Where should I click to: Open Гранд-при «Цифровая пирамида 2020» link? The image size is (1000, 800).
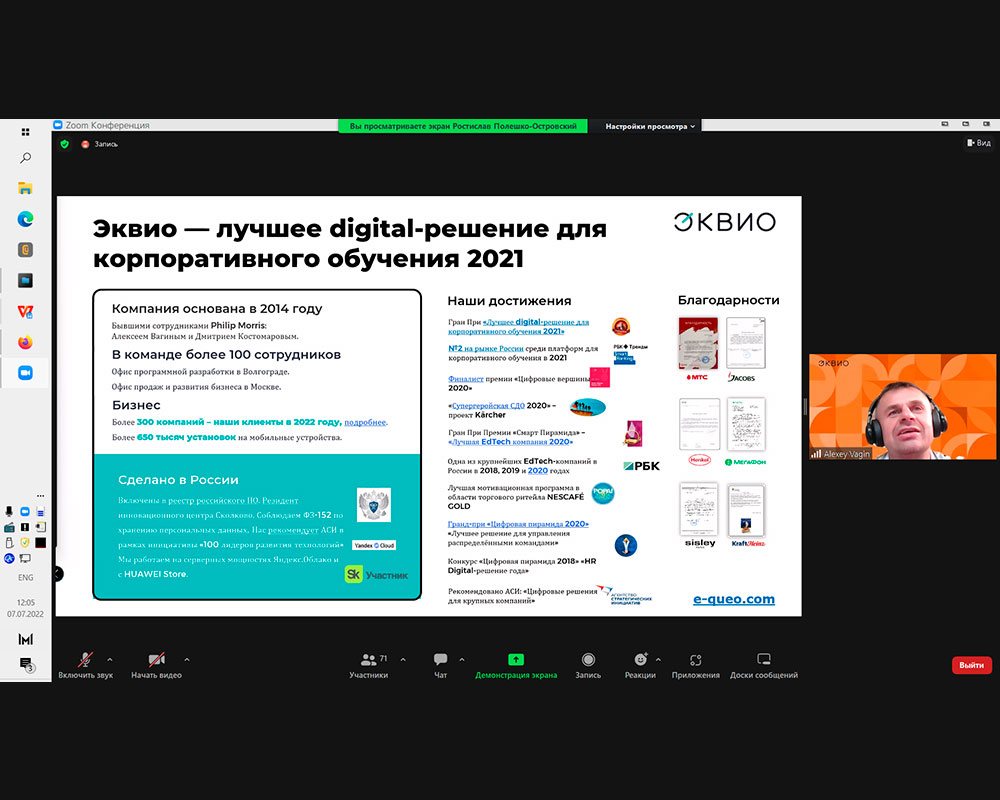point(518,524)
